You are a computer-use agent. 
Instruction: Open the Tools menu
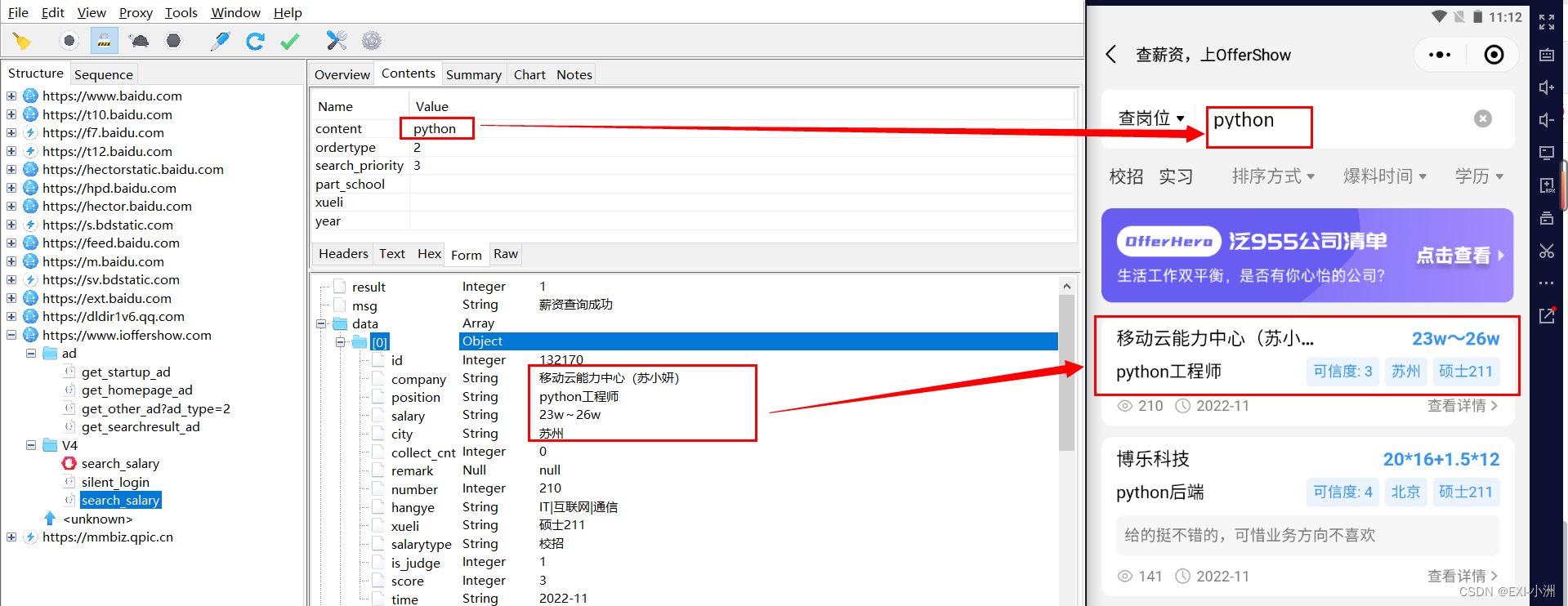181,12
